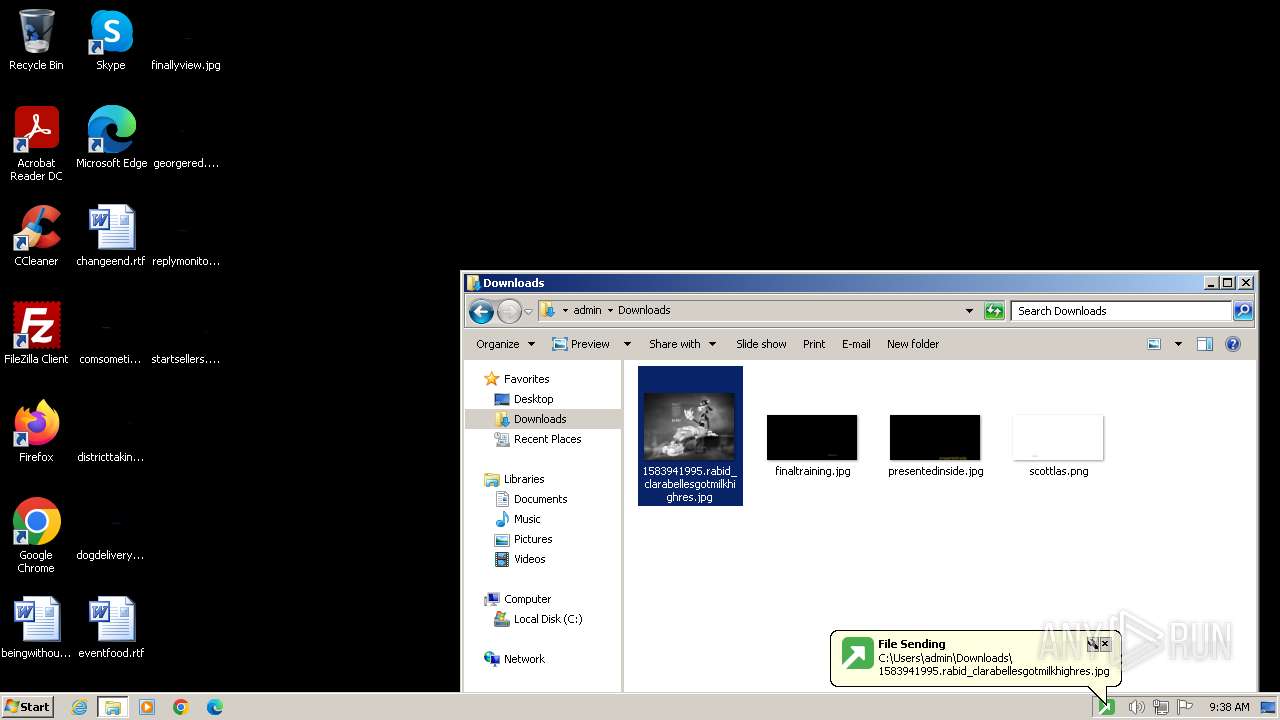Open CCleaner desktop shortcut
The image size is (1280, 720).
pyautogui.click(x=36, y=236)
